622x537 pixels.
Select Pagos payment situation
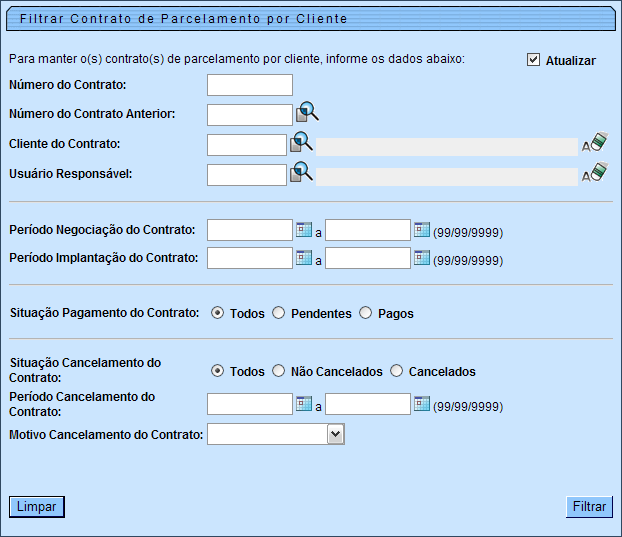[367, 313]
